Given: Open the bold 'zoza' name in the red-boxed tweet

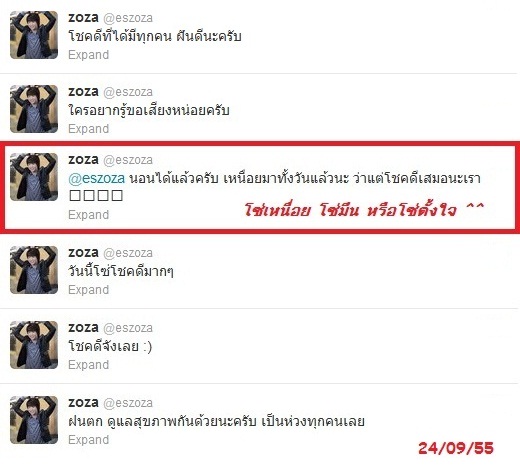Looking at the screenshot, I should coord(83,160).
